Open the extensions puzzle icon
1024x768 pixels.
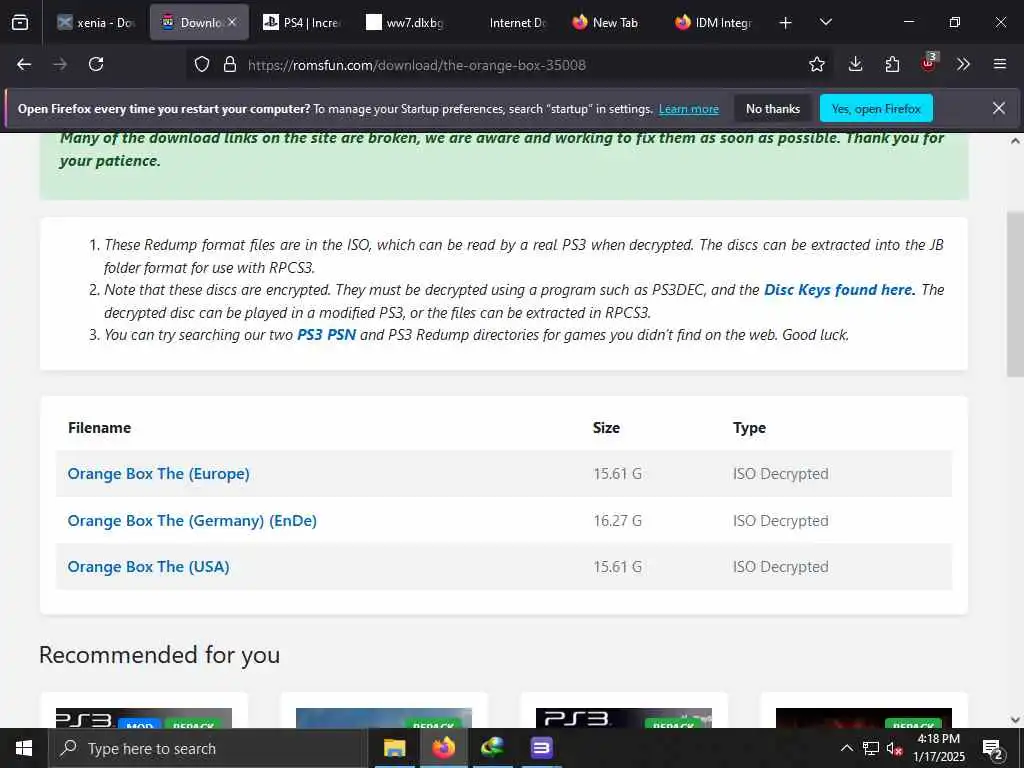tap(892, 64)
